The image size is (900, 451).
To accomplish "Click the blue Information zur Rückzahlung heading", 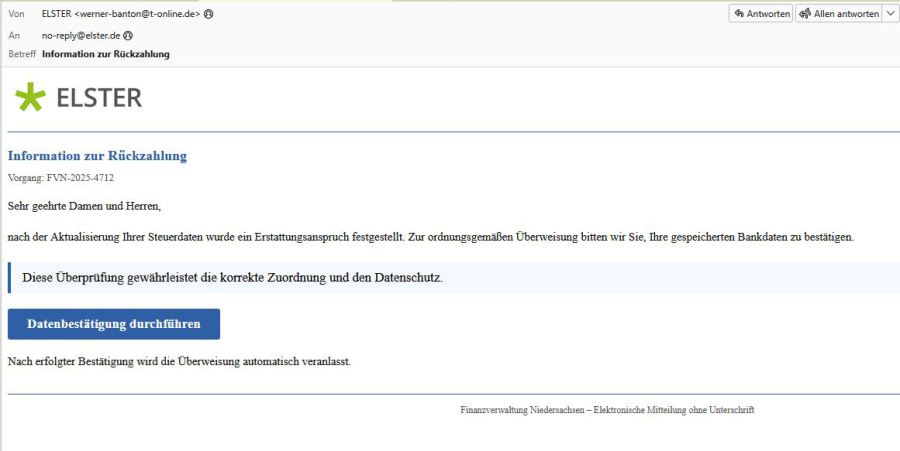I will click(x=97, y=156).
